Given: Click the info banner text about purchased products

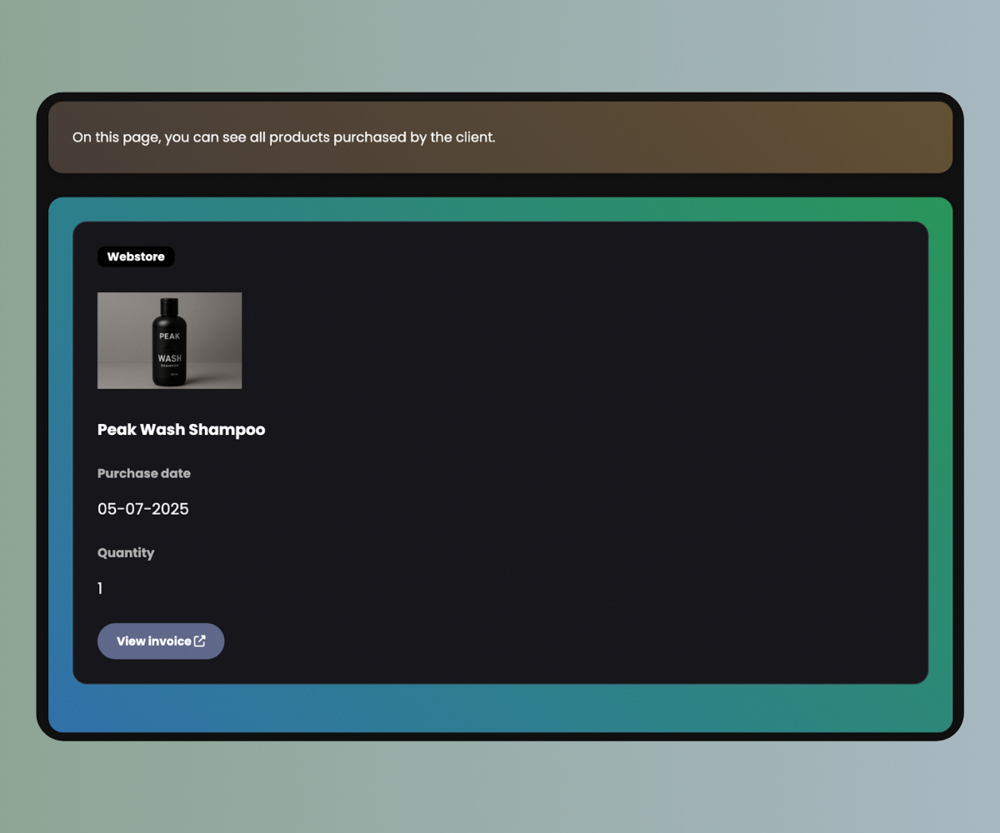Looking at the screenshot, I should click(284, 137).
